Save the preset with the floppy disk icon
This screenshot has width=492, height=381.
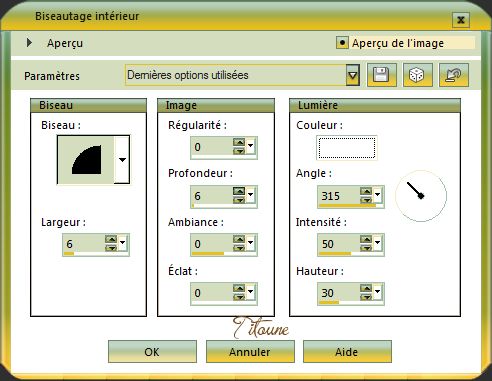(382, 75)
